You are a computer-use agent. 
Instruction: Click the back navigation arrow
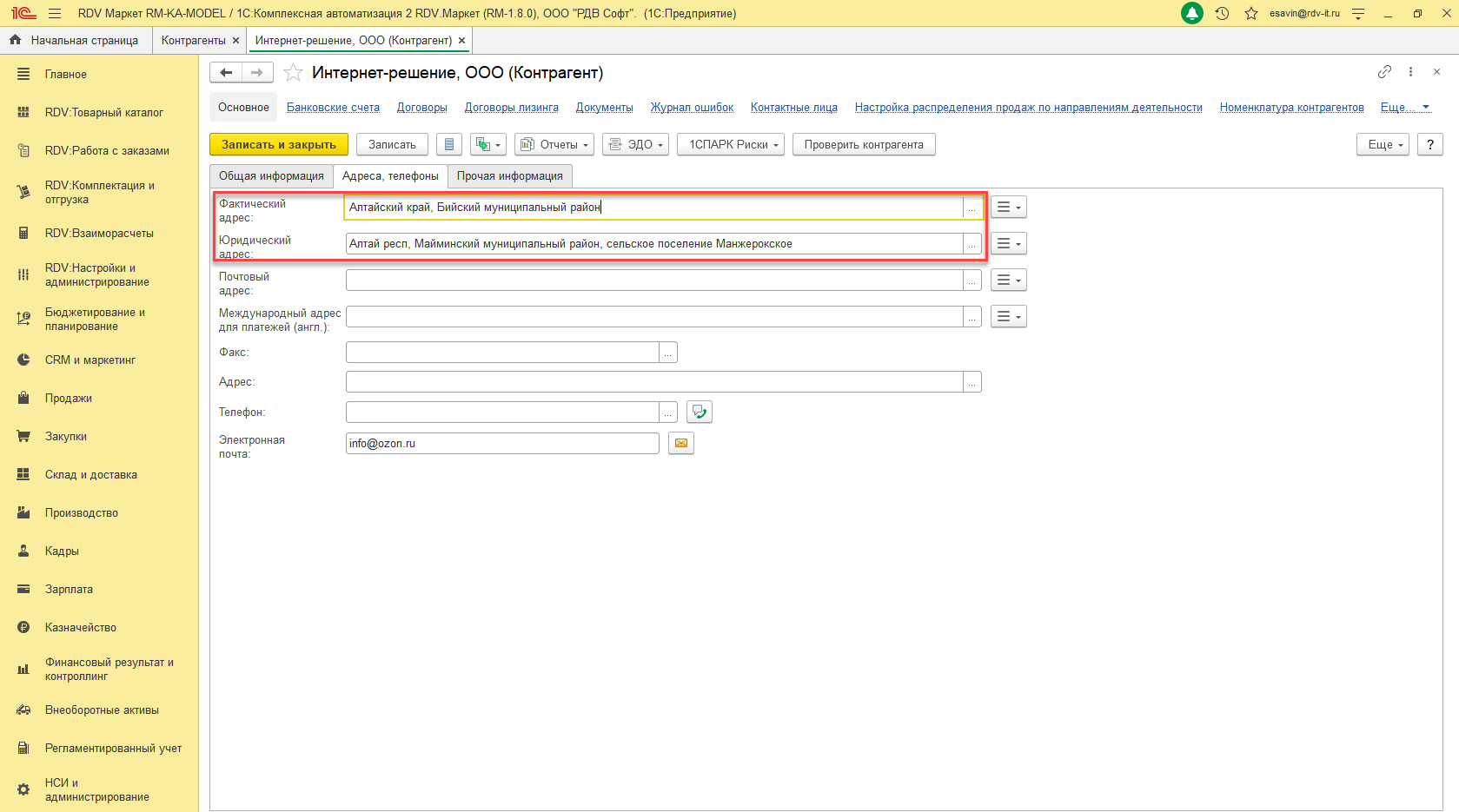point(226,73)
